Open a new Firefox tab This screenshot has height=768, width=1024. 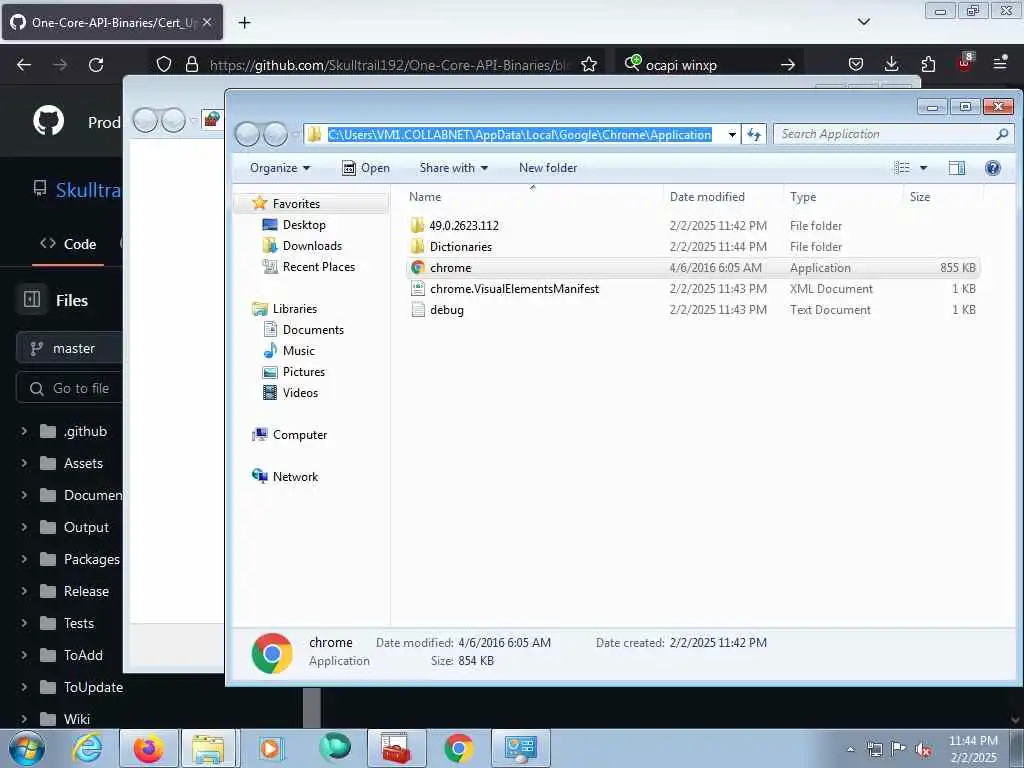(x=244, y=23)
